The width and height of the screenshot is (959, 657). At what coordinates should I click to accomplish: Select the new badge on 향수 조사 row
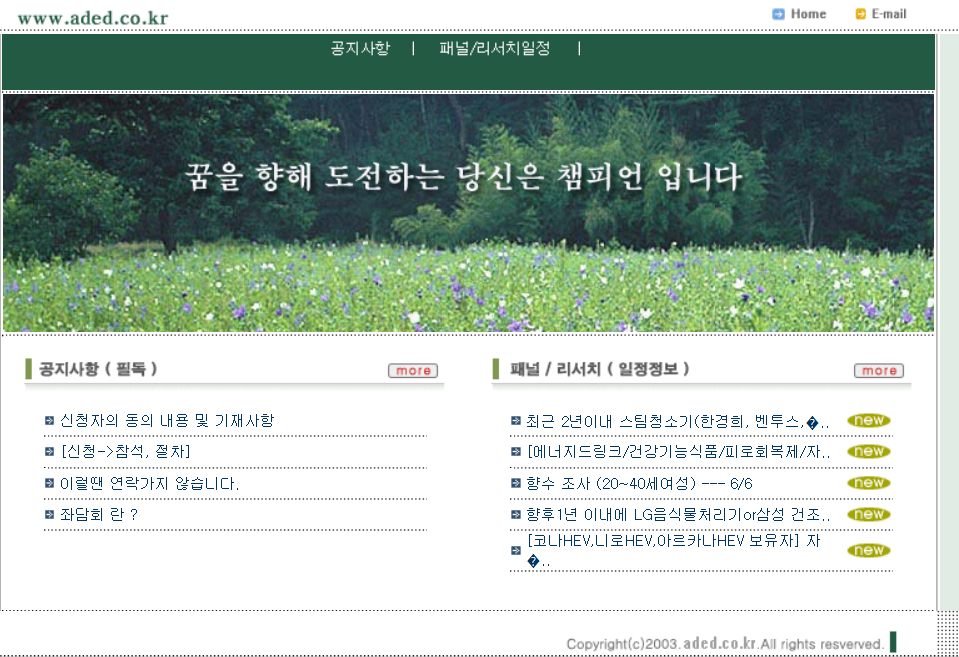868,482
